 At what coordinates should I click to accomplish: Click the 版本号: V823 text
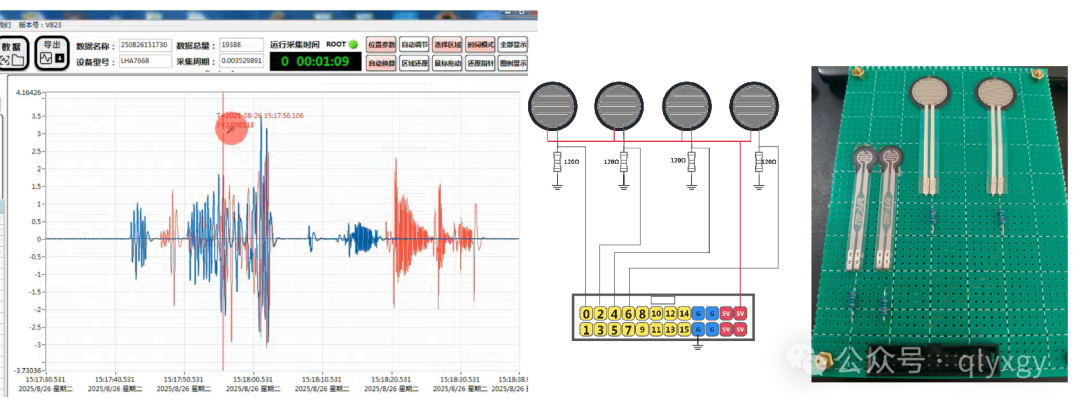tap(40, 25)
